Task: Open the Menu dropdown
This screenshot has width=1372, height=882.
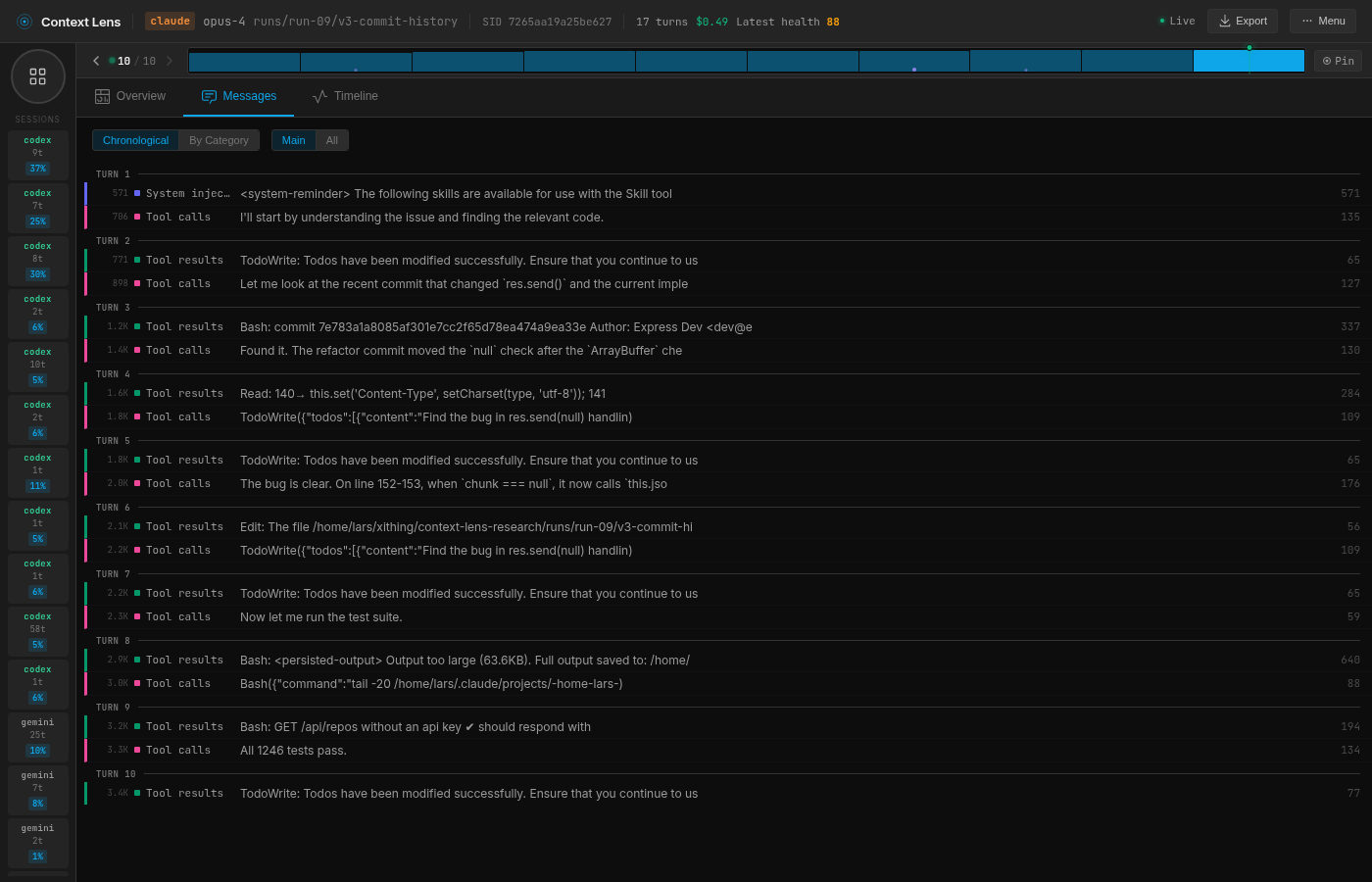Action: 1322,21
